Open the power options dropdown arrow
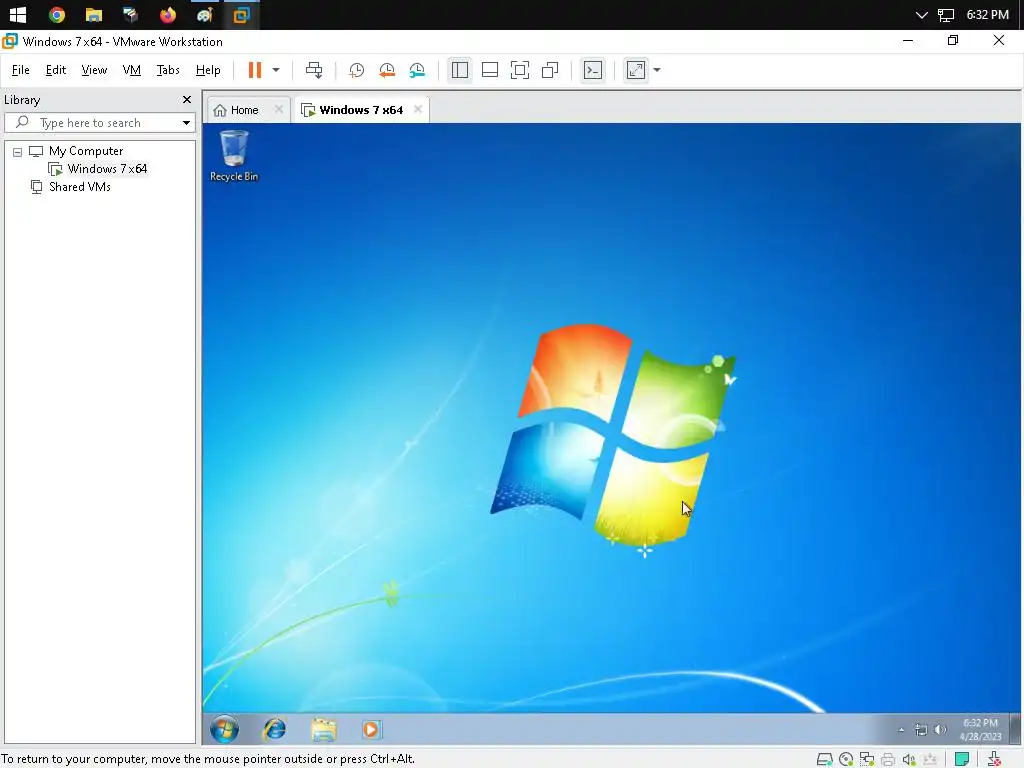Viewport: 1024px width, 768px height. 276,70
